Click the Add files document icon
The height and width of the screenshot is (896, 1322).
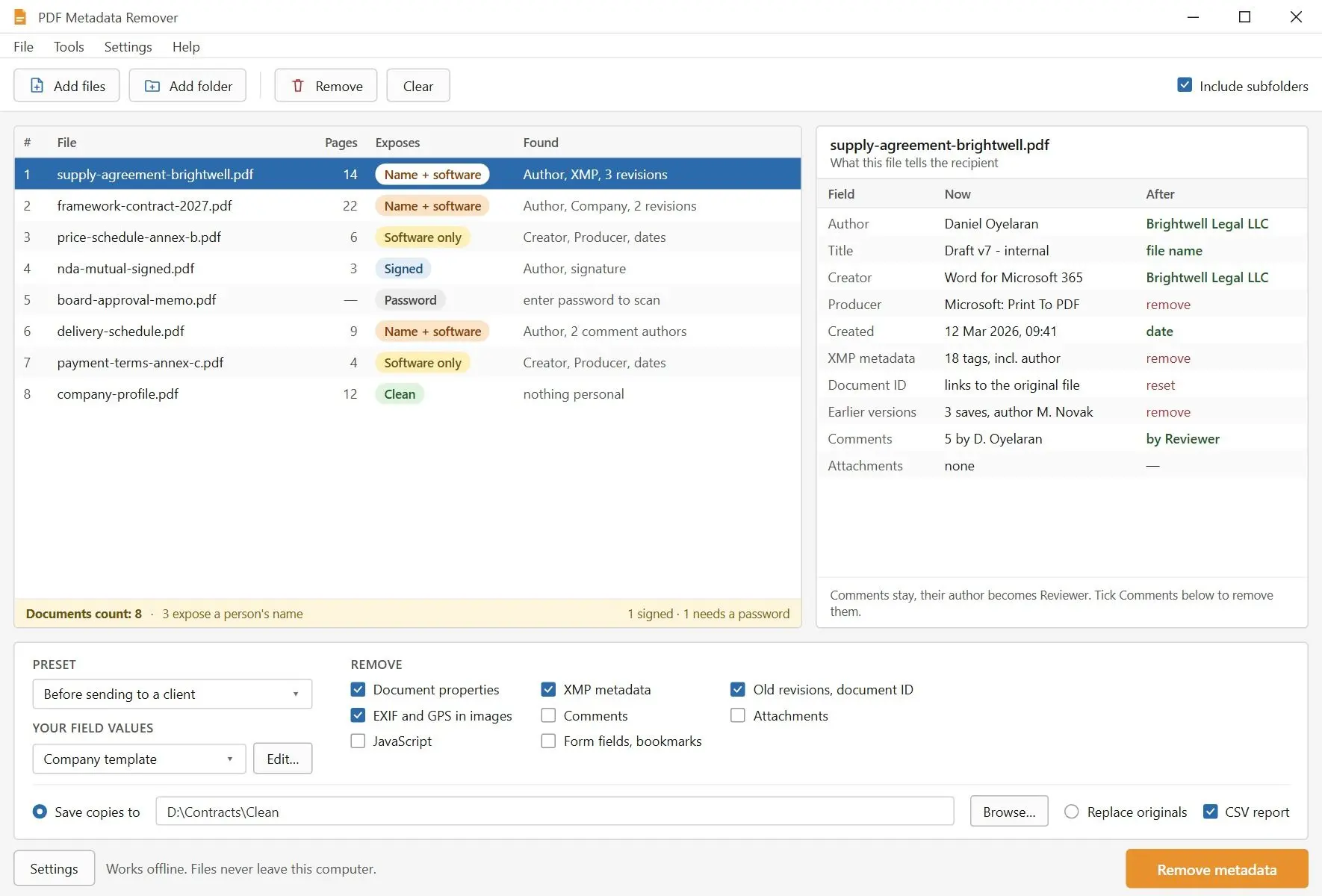[37, 86]
